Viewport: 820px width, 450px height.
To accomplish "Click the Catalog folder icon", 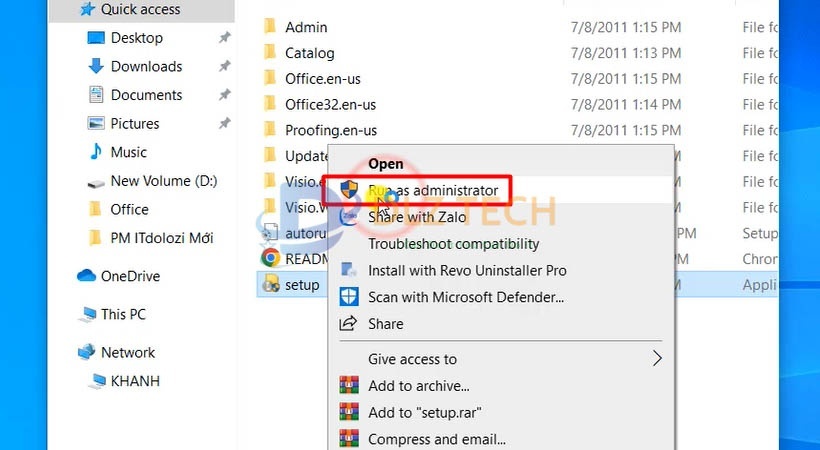I will click(270, 52).
